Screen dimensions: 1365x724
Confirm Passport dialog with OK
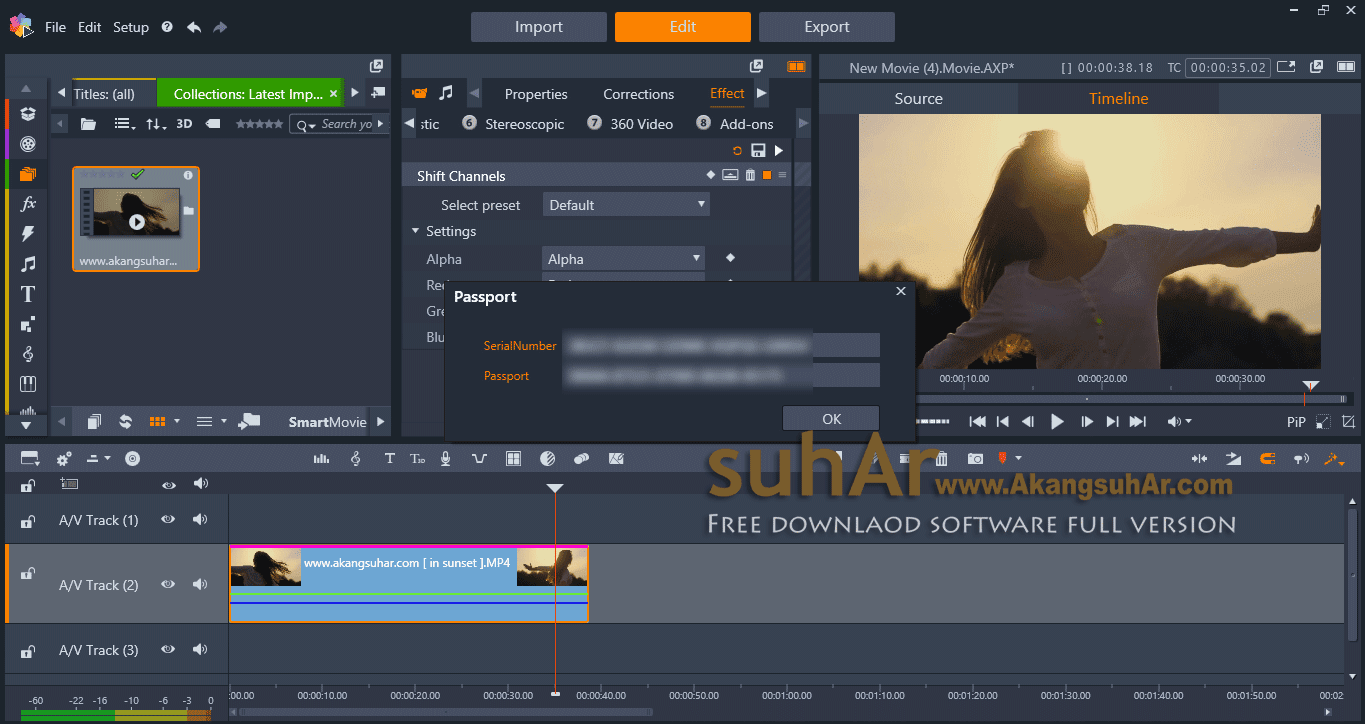coord(831,419)
